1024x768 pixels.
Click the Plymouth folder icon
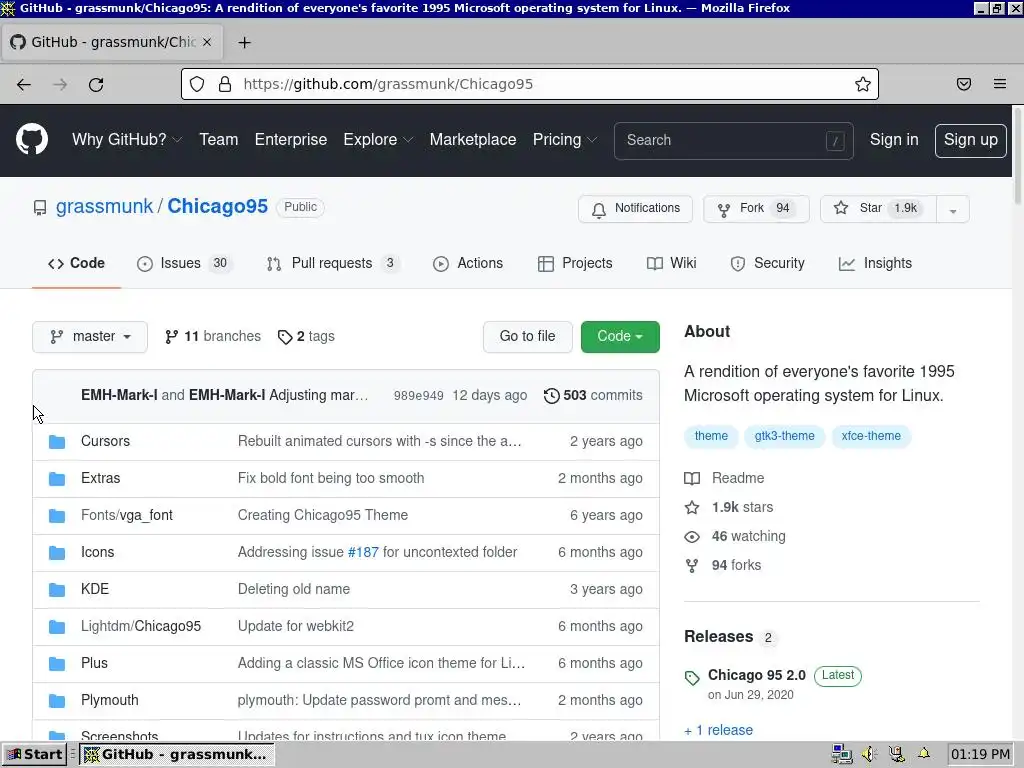coord(57,701)
